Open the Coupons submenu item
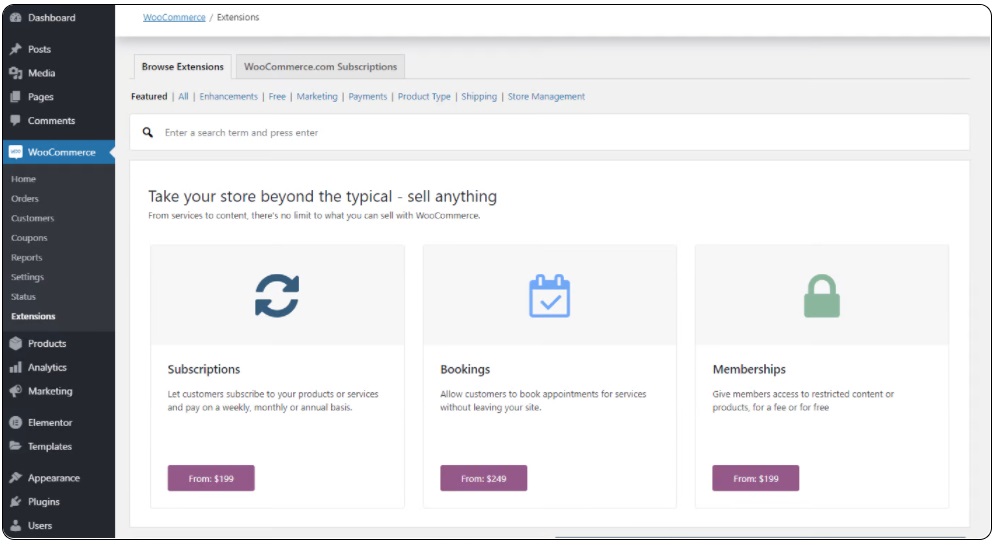This screenshot has width=996, height=545. pos(29,238)
